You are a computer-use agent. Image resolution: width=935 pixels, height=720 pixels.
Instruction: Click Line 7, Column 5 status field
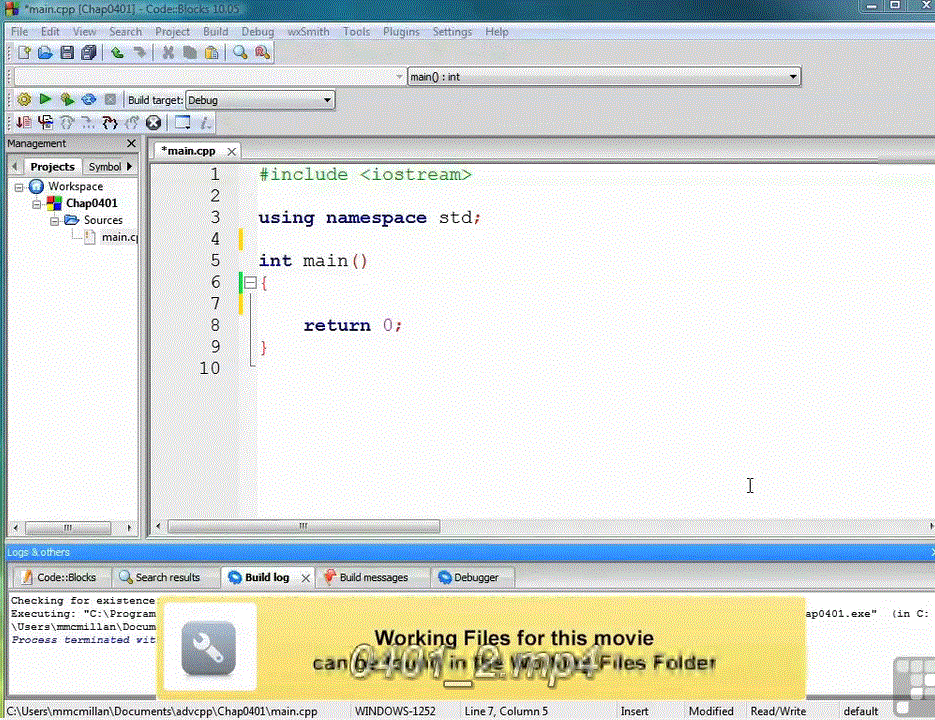tap(506, 711)
